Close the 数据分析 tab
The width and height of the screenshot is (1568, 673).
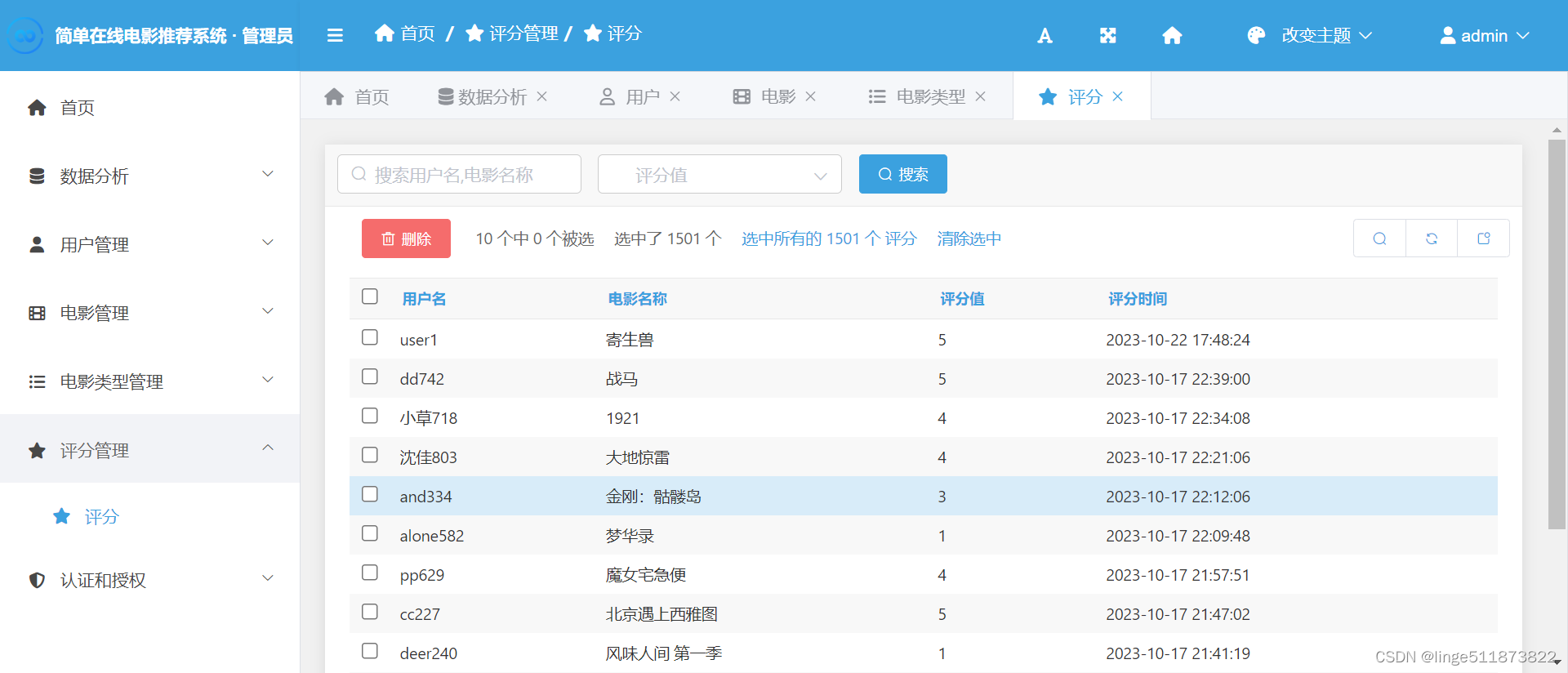[542, 96]
